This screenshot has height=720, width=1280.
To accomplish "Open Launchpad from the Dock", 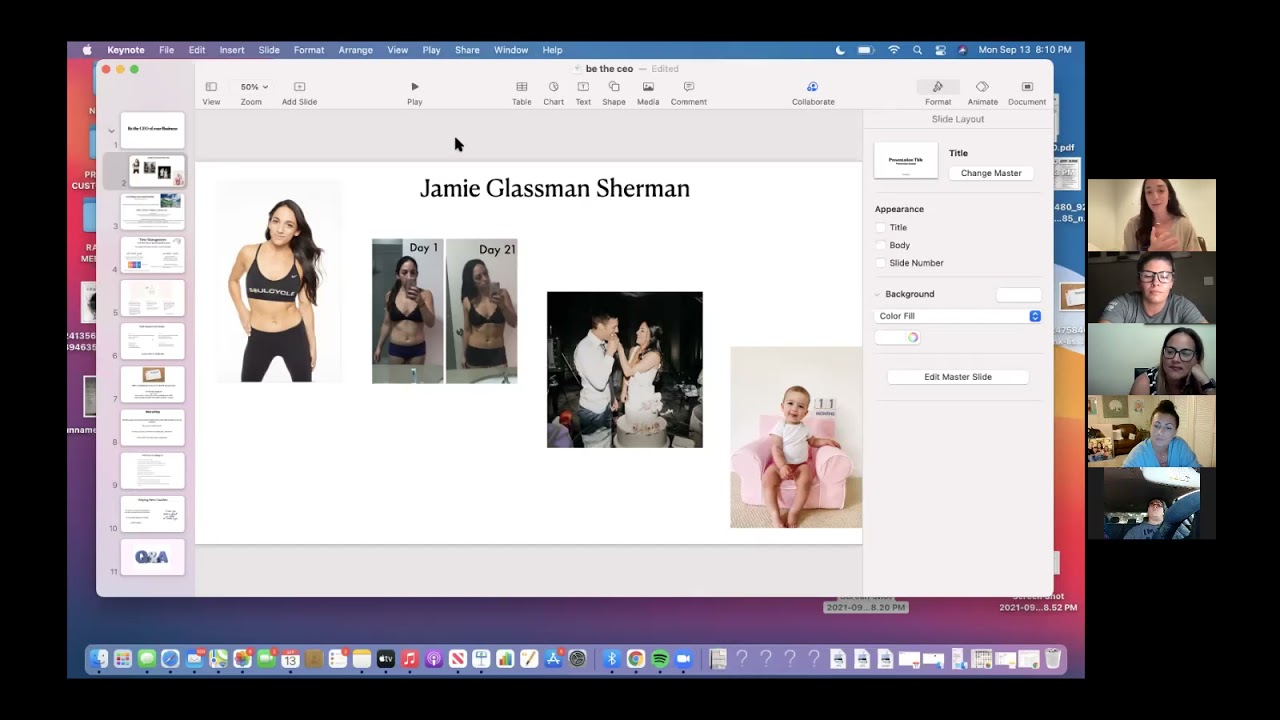I will pyautogui.click(x=122, y=659).
